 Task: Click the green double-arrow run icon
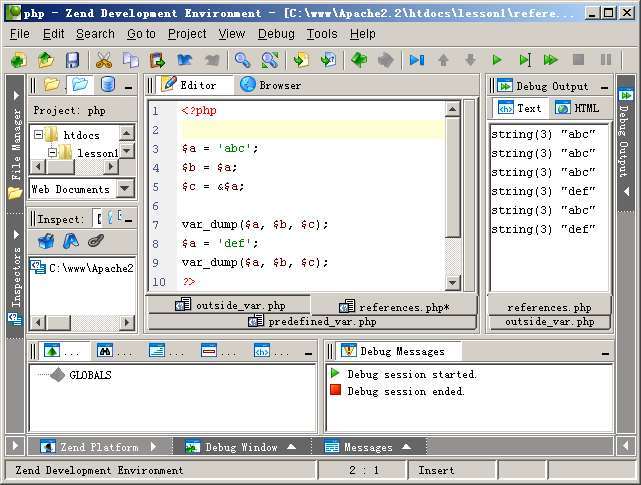551,60
